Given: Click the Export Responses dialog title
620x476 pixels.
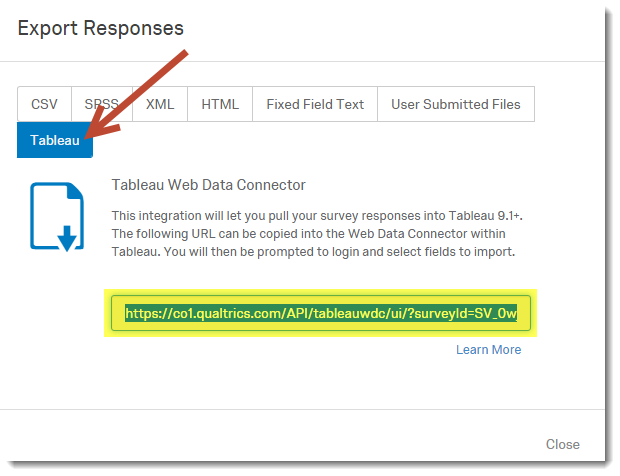Looking at the screenshot, I should (x=101, y=28).
